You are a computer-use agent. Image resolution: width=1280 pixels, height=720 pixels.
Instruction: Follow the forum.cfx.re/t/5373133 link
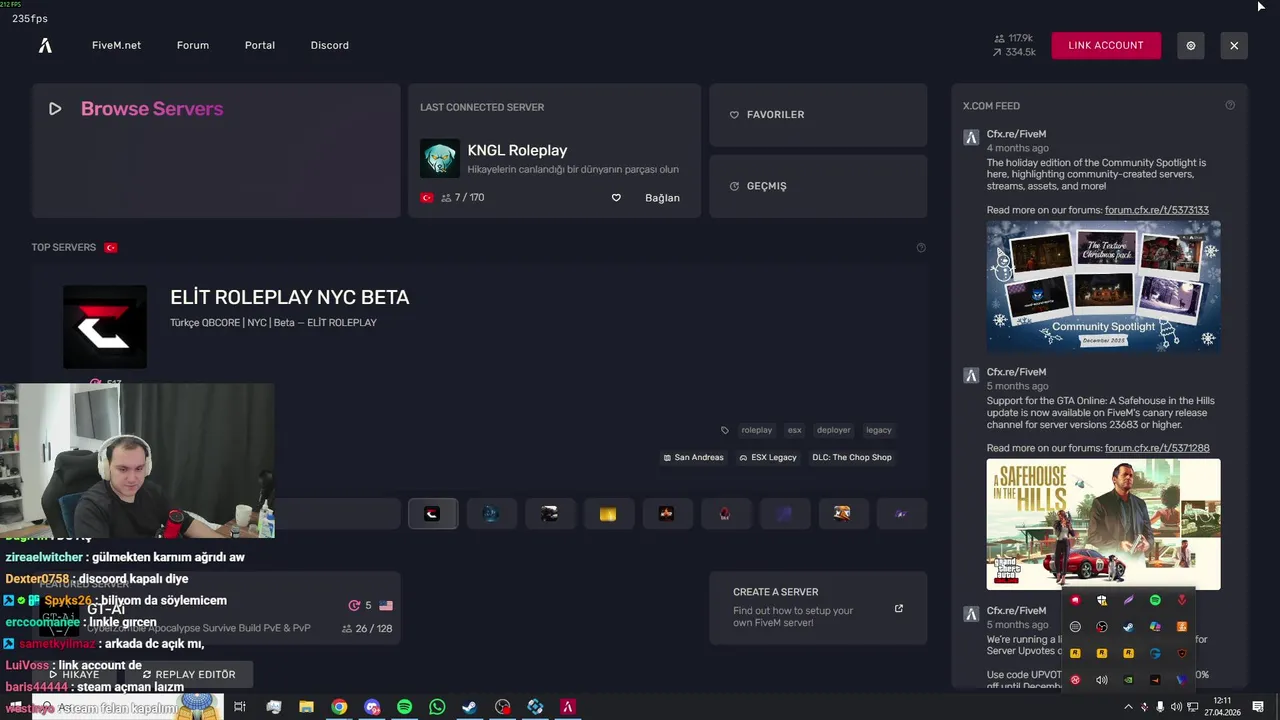[x=1157, y=210]
